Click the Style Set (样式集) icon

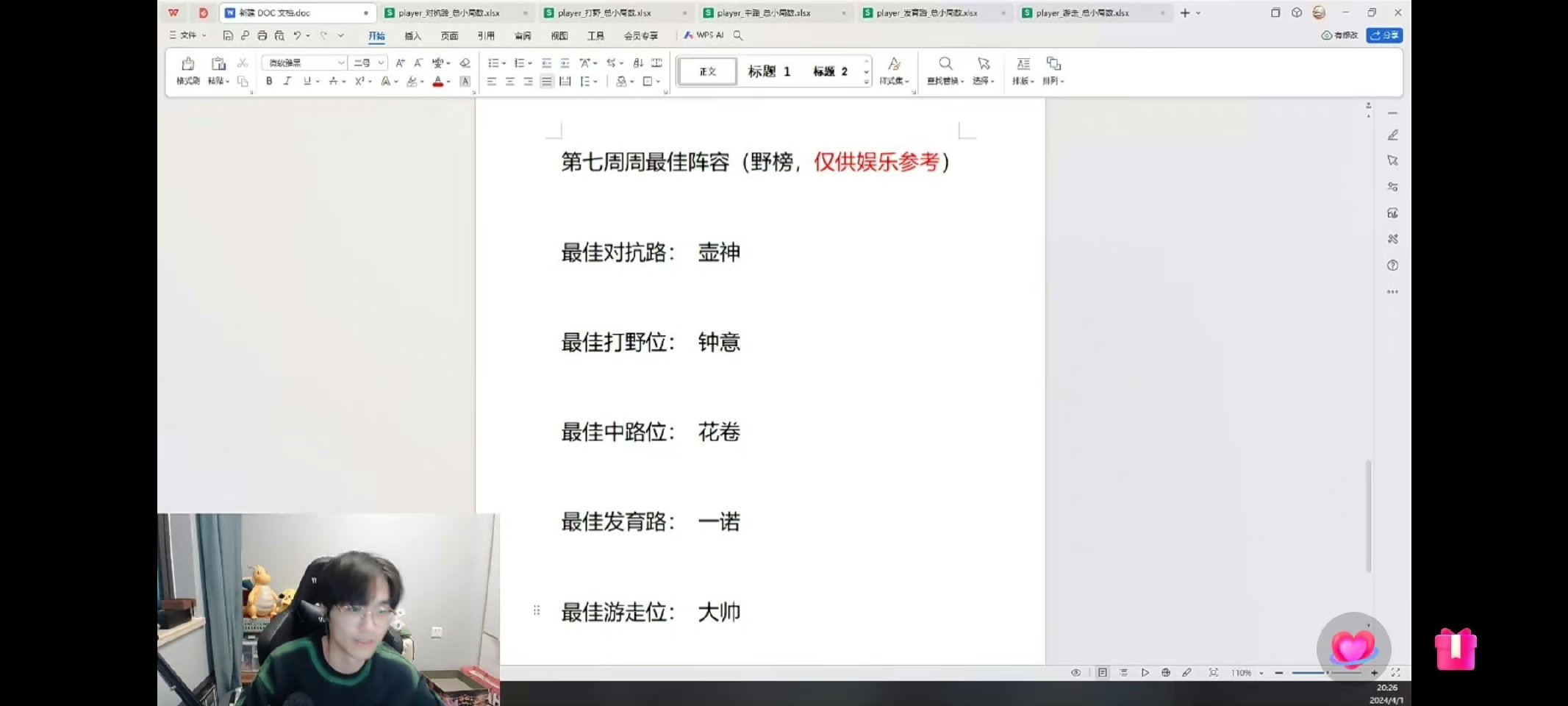[x=894, y=64]
